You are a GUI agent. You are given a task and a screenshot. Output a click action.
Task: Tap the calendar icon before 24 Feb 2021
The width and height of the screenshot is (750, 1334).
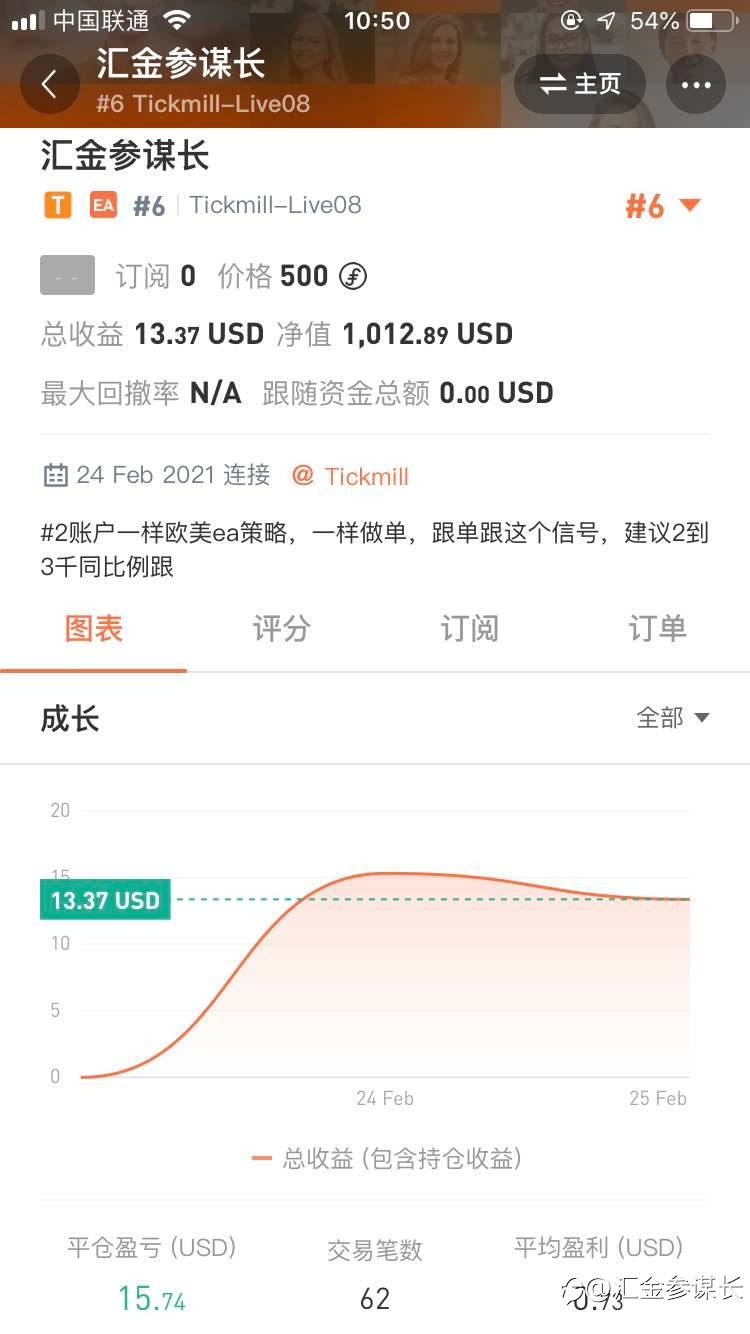[55, 474]
